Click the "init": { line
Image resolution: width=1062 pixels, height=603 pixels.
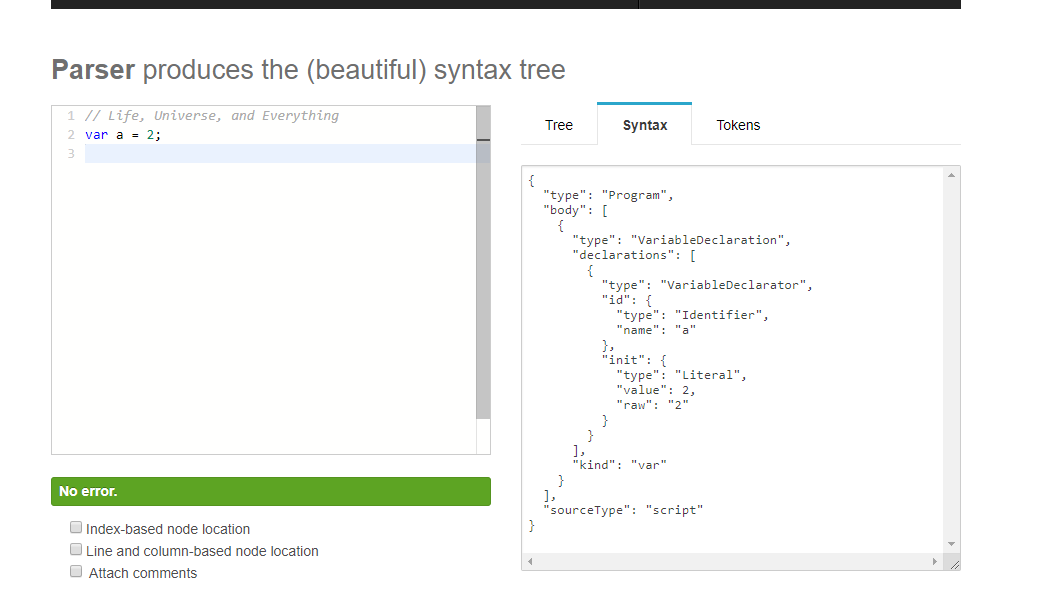634,360
